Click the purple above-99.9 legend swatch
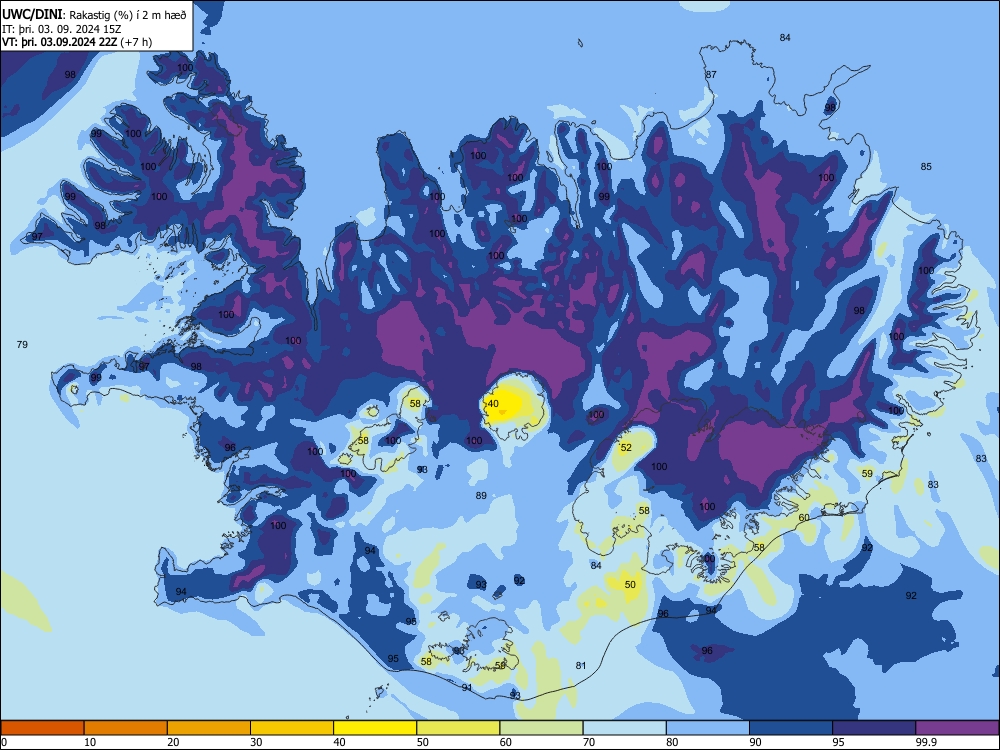The image size is (1000, 750). pyautogui.click(x=957, y=728)
